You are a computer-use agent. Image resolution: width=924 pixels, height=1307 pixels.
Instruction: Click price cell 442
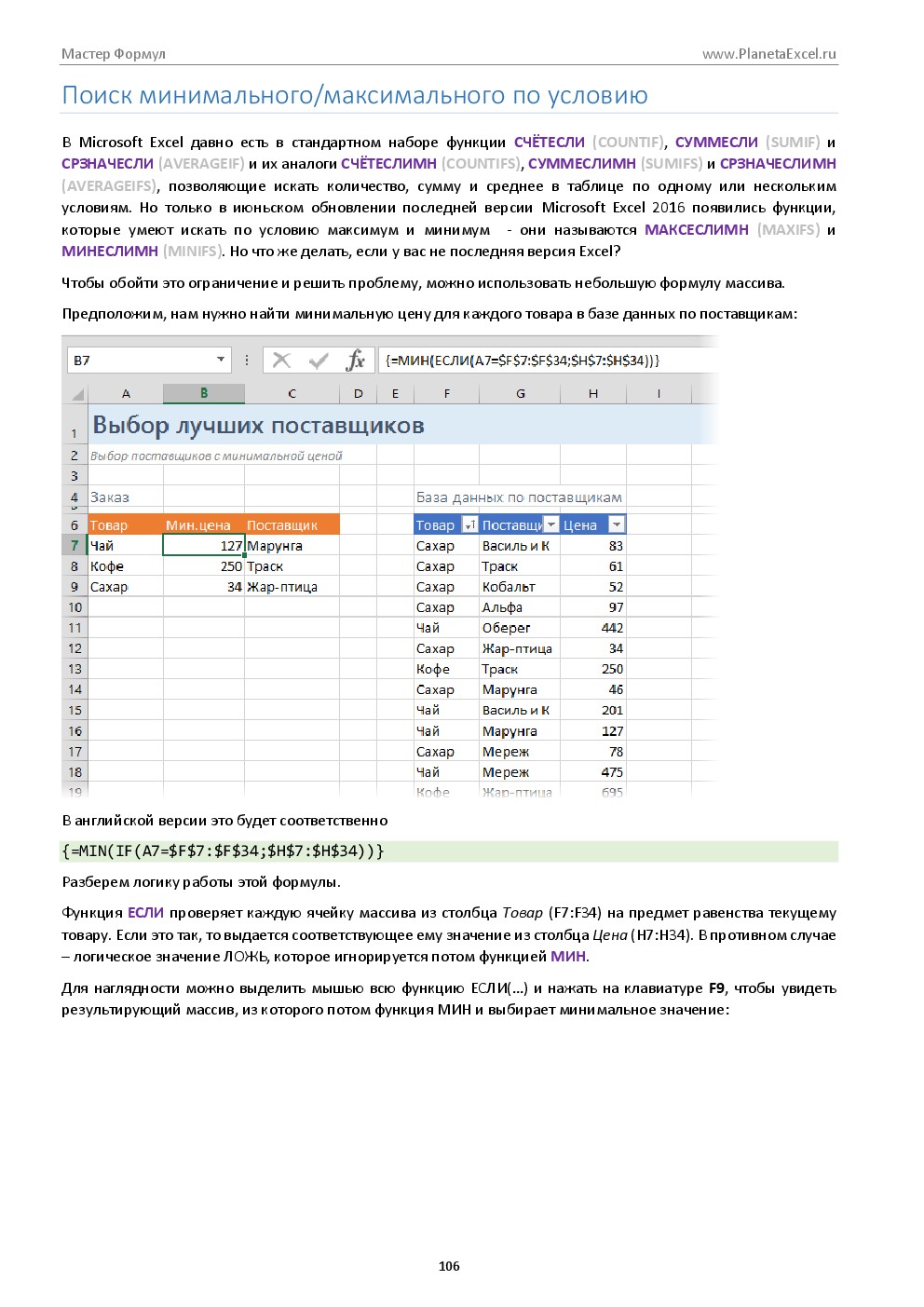(x=593, y=628)
